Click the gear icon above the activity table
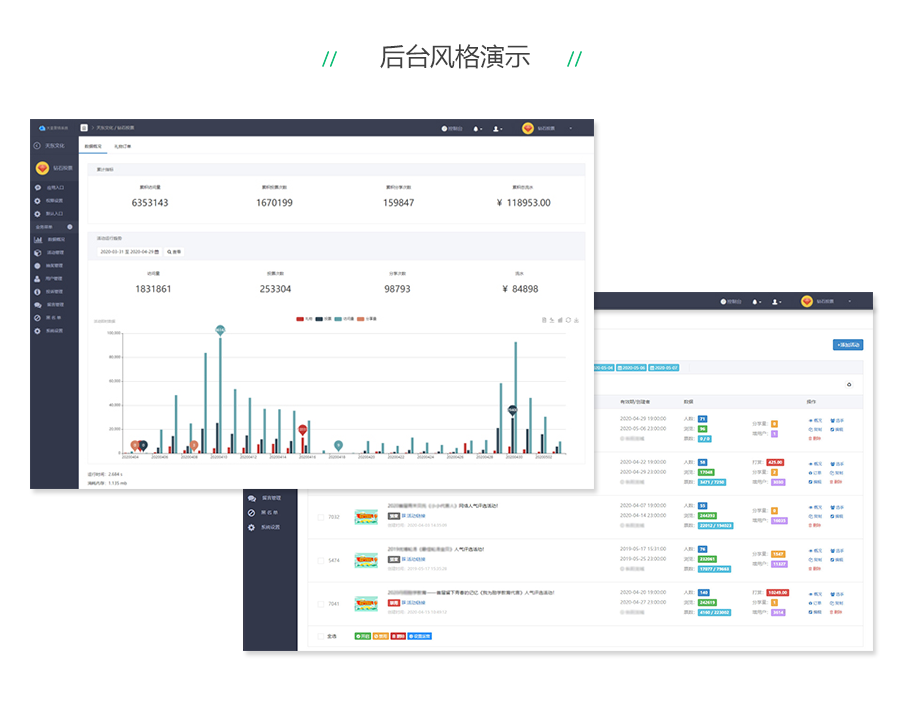Screen dimensions: 900x712 [x=848, y=384]
